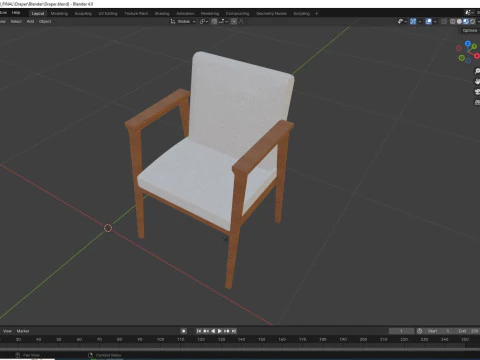Click the 3D cursor at world origin
480x360 pixels.
point(108,228)
